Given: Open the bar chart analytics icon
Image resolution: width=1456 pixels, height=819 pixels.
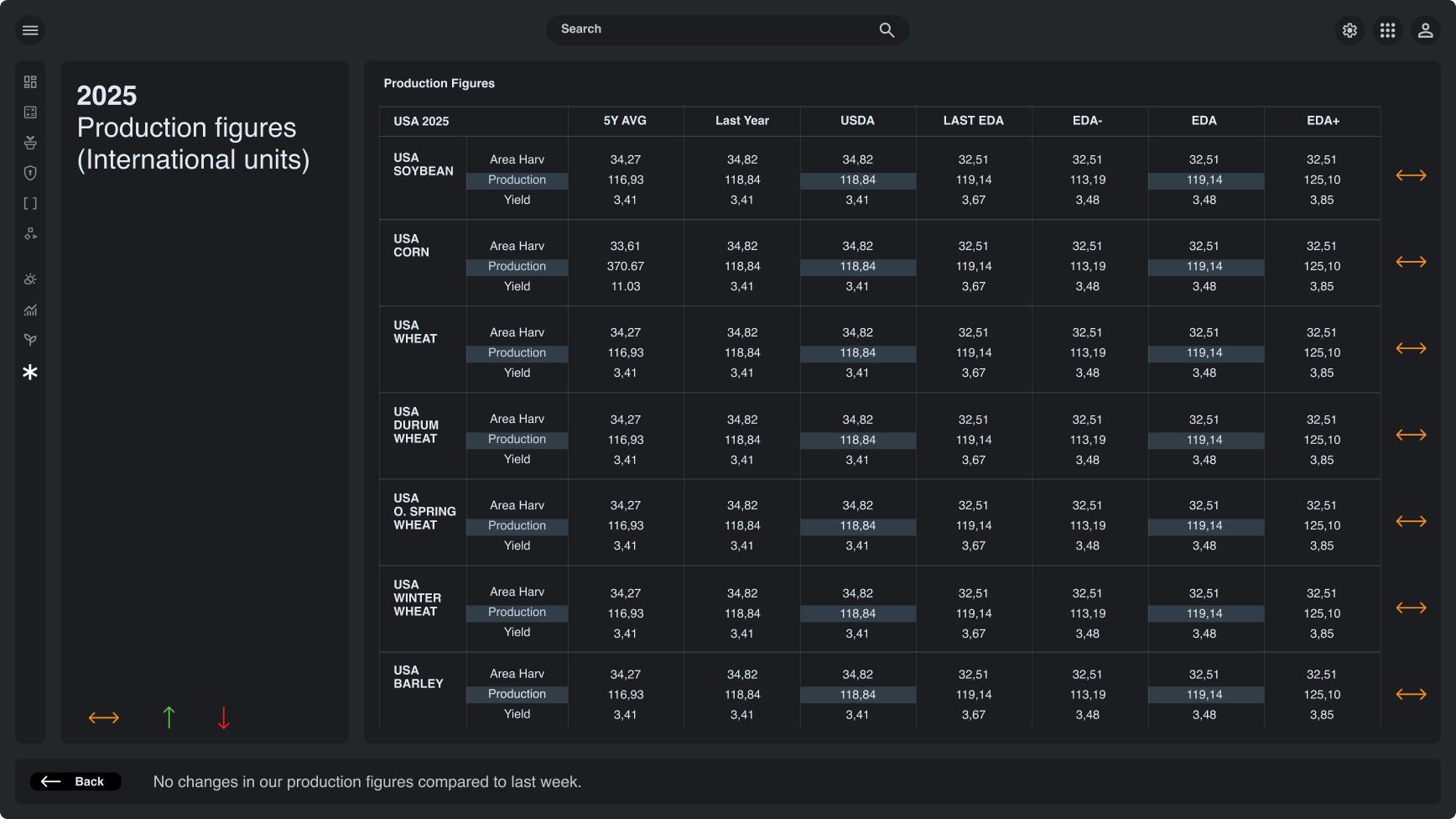Looking at the screenshot, I should (x=30, y=310).
